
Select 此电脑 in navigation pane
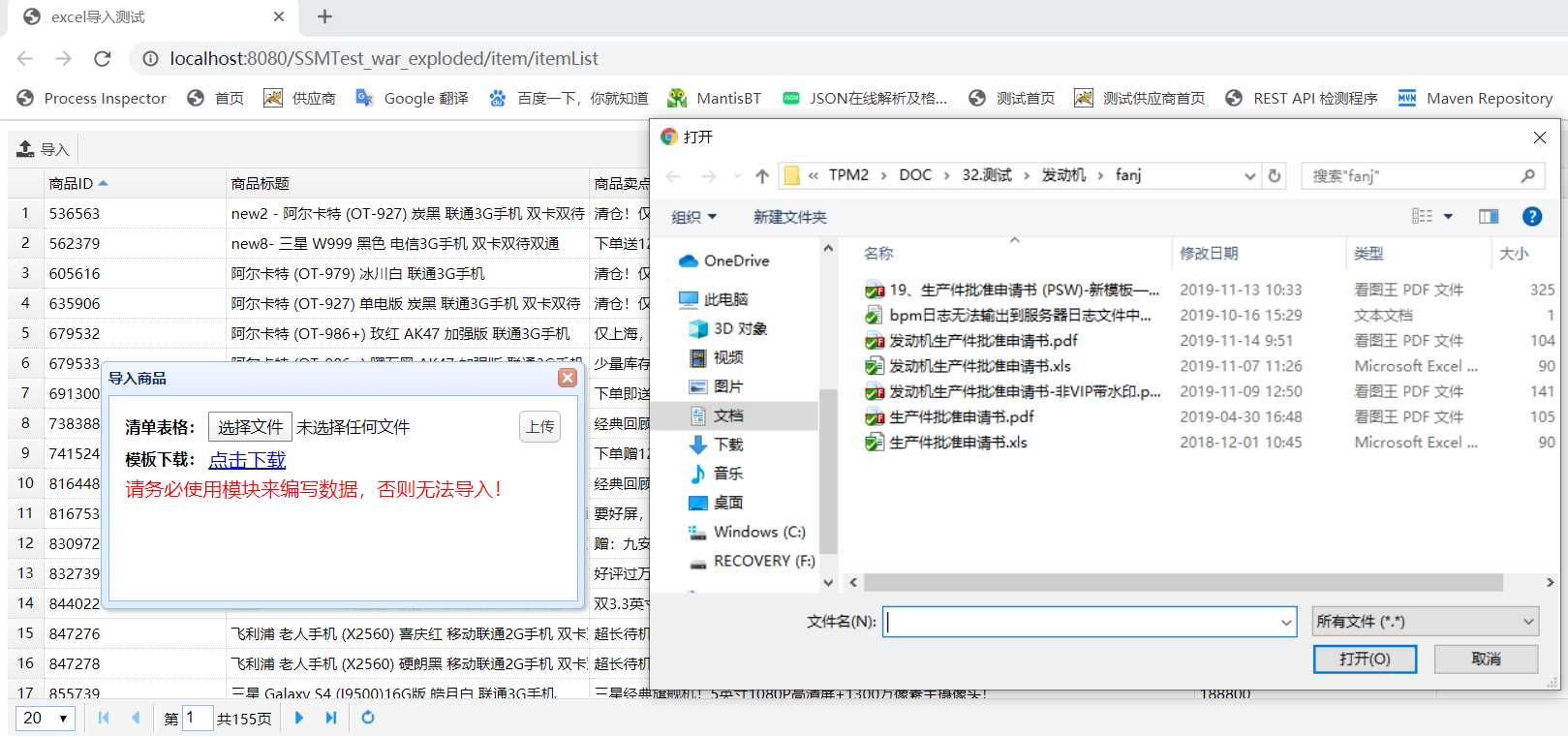point(714,299)
